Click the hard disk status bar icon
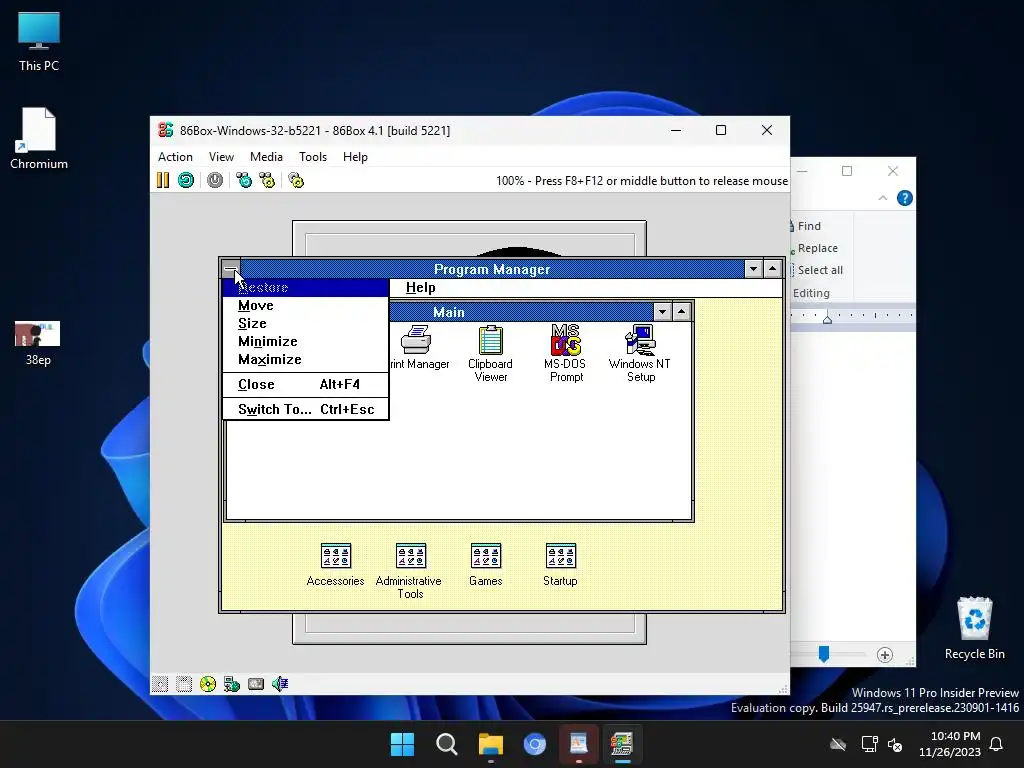This screenshot has width=1024, height=768. [x=256, y=684]
